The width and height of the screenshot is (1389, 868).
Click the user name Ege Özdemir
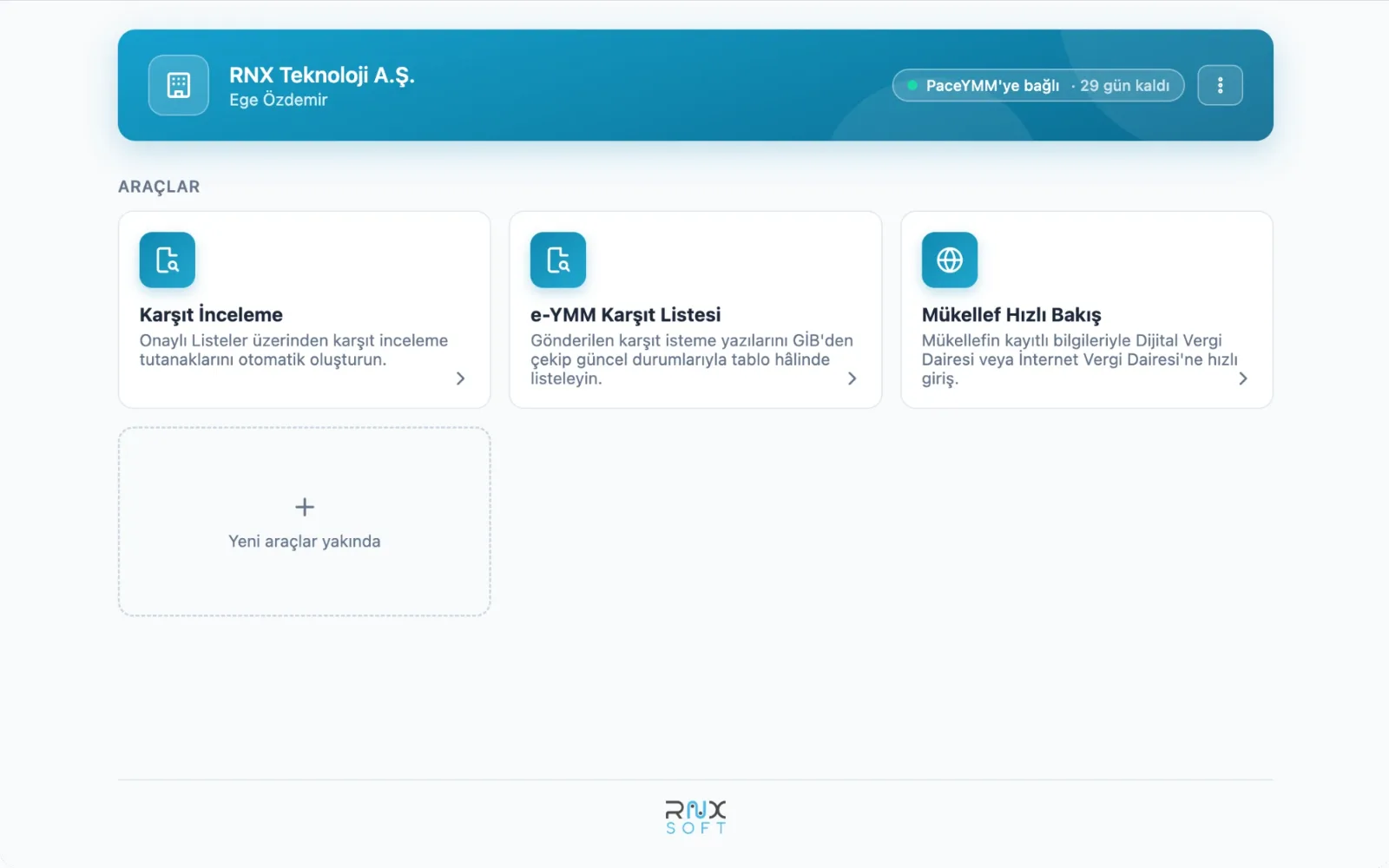(279, 100)
